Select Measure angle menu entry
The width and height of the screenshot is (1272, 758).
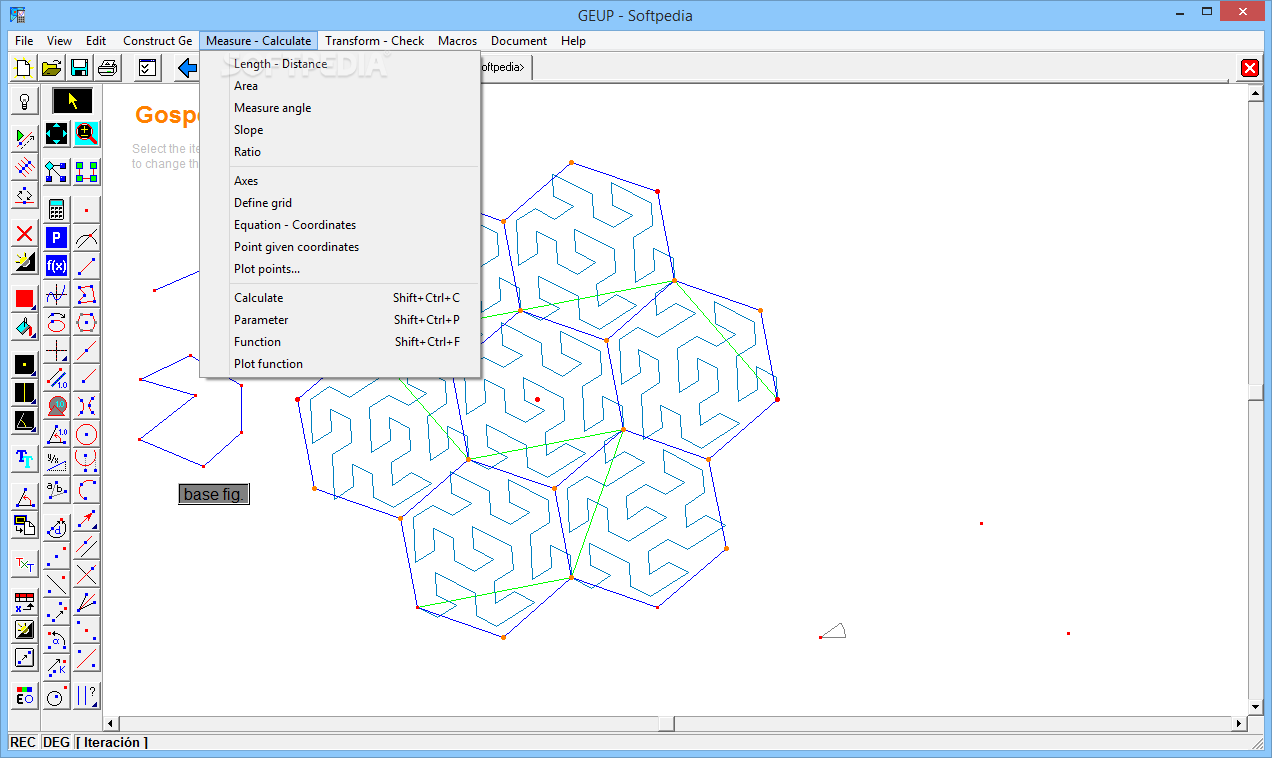[x=340, y=108]
